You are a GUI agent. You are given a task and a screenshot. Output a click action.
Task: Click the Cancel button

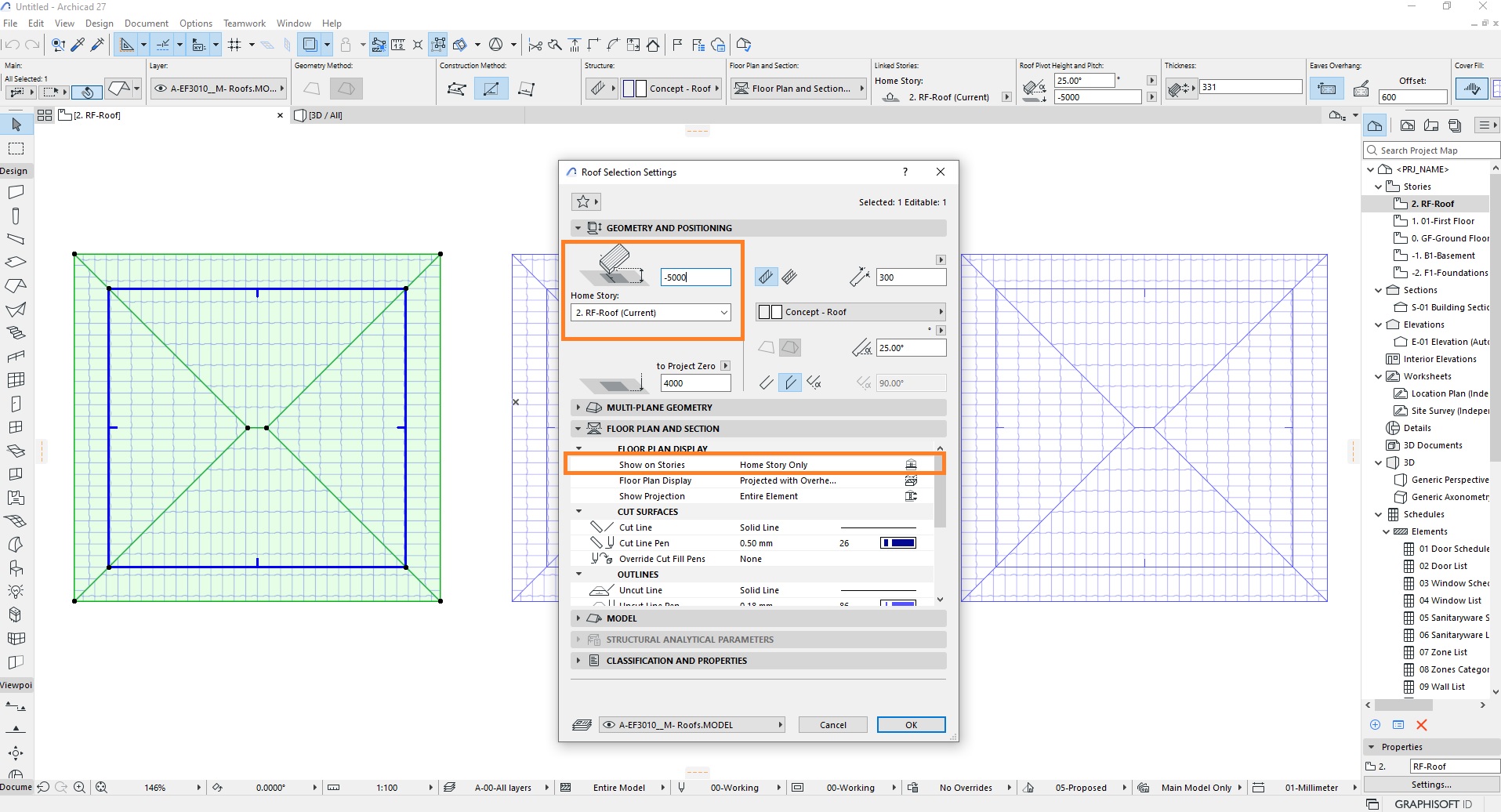click(833, 725)
